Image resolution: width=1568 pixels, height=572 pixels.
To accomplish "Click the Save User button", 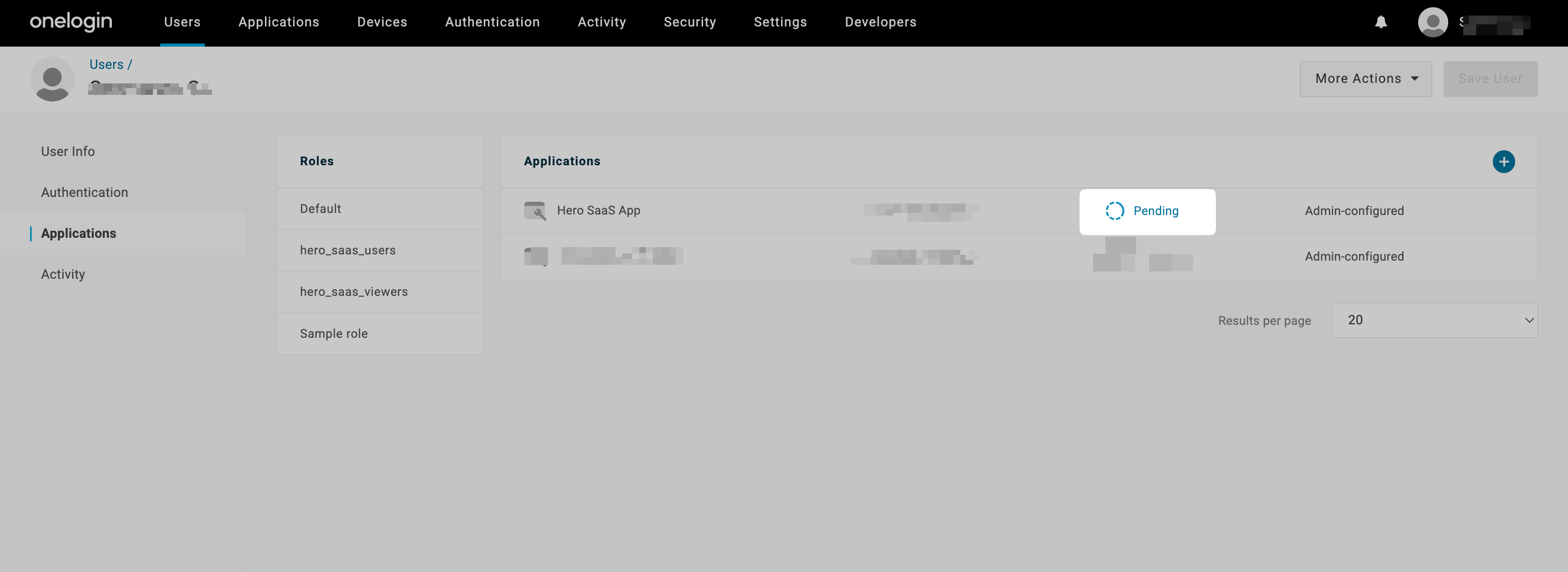I will [1490, 79].
